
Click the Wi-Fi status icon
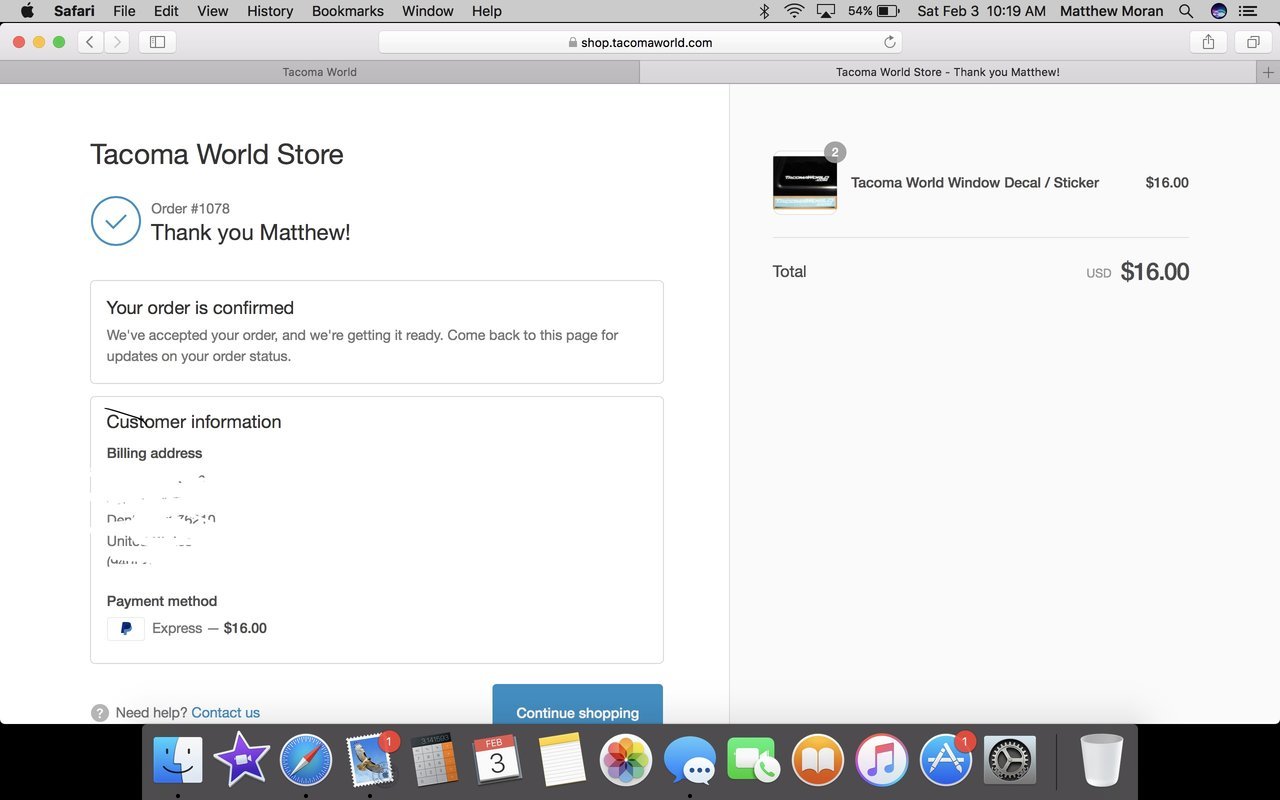pos(795,11)
